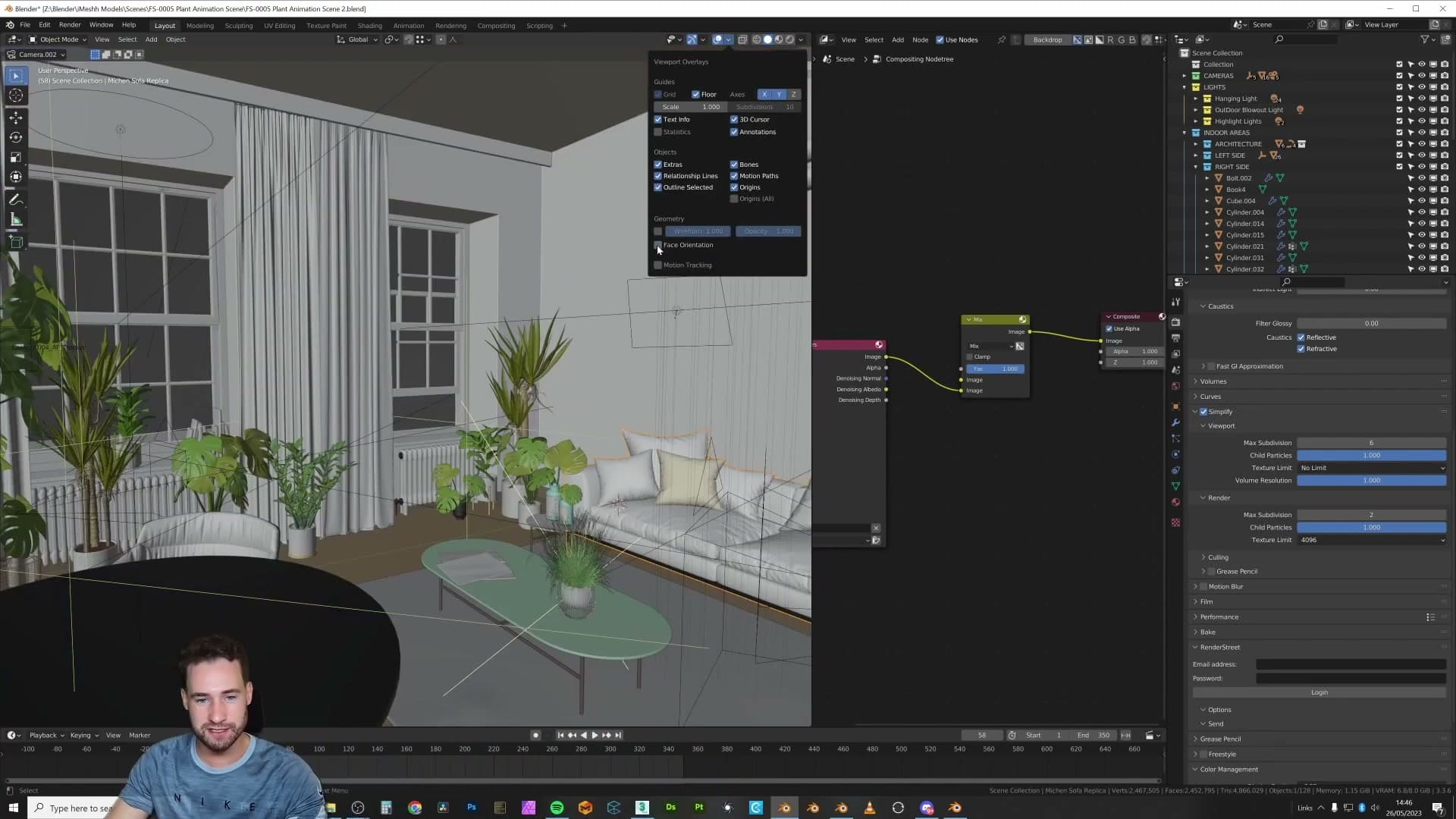The width and height of the screenshot is (1456, 819).
Task: Open the View Layer properties tab
Action: pos(1175,354)
